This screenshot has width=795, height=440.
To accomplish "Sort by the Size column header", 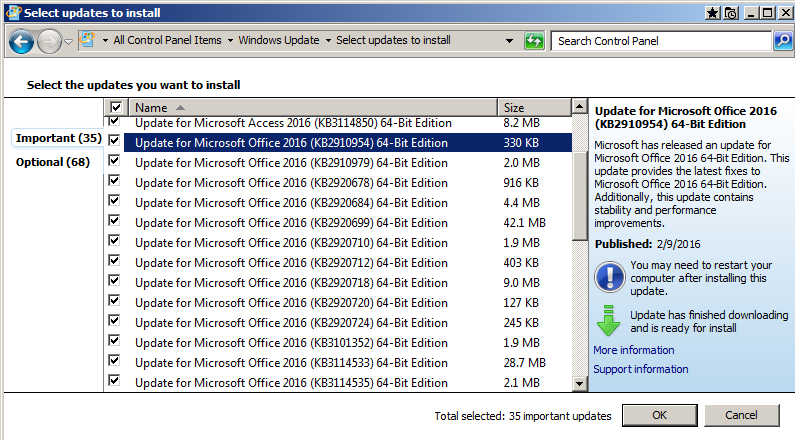I will coord(534,107).
